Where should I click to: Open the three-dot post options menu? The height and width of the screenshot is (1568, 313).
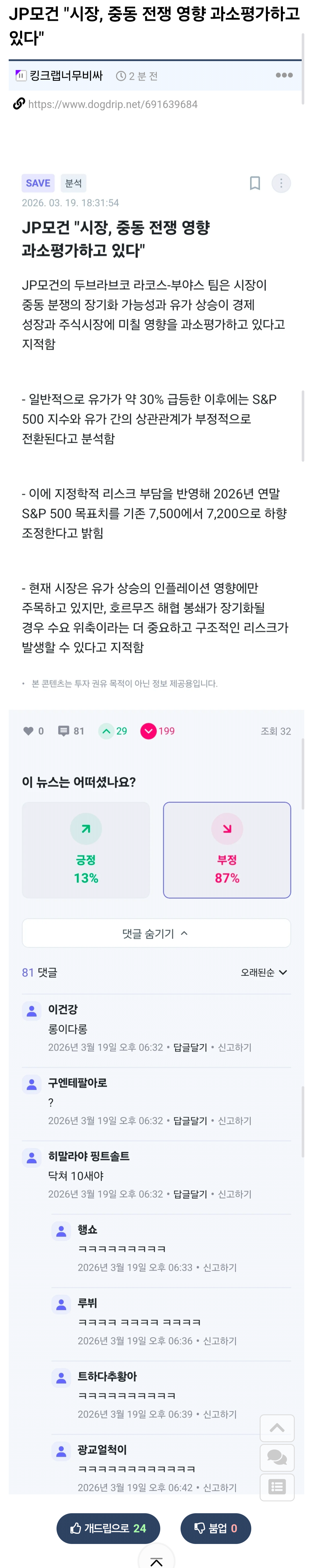click(284, 75)
